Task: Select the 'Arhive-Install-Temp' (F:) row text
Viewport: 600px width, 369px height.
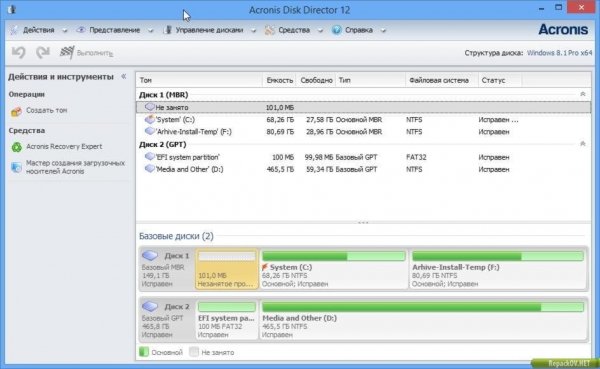Action: (x=194, y=132)
